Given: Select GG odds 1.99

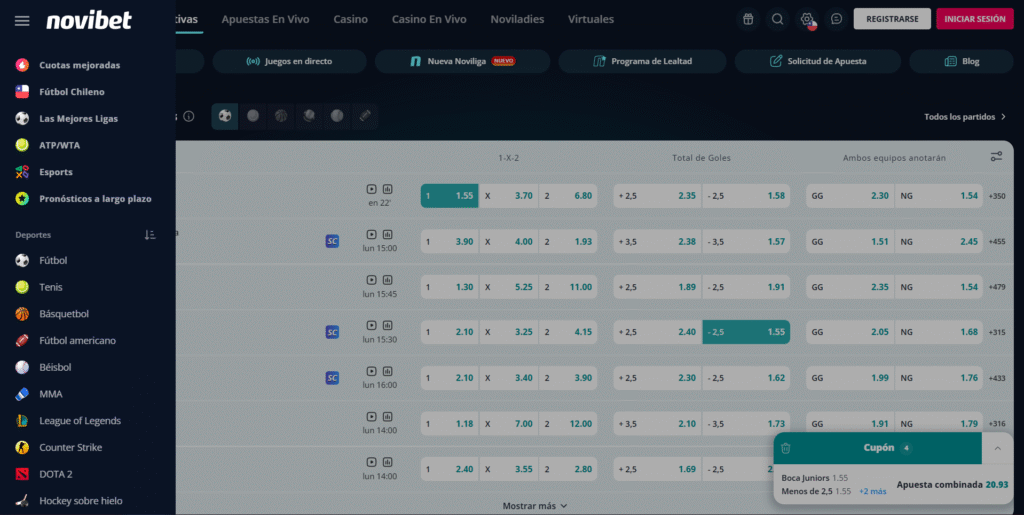Looking at the screenshot, I should (x=849, y=378).
